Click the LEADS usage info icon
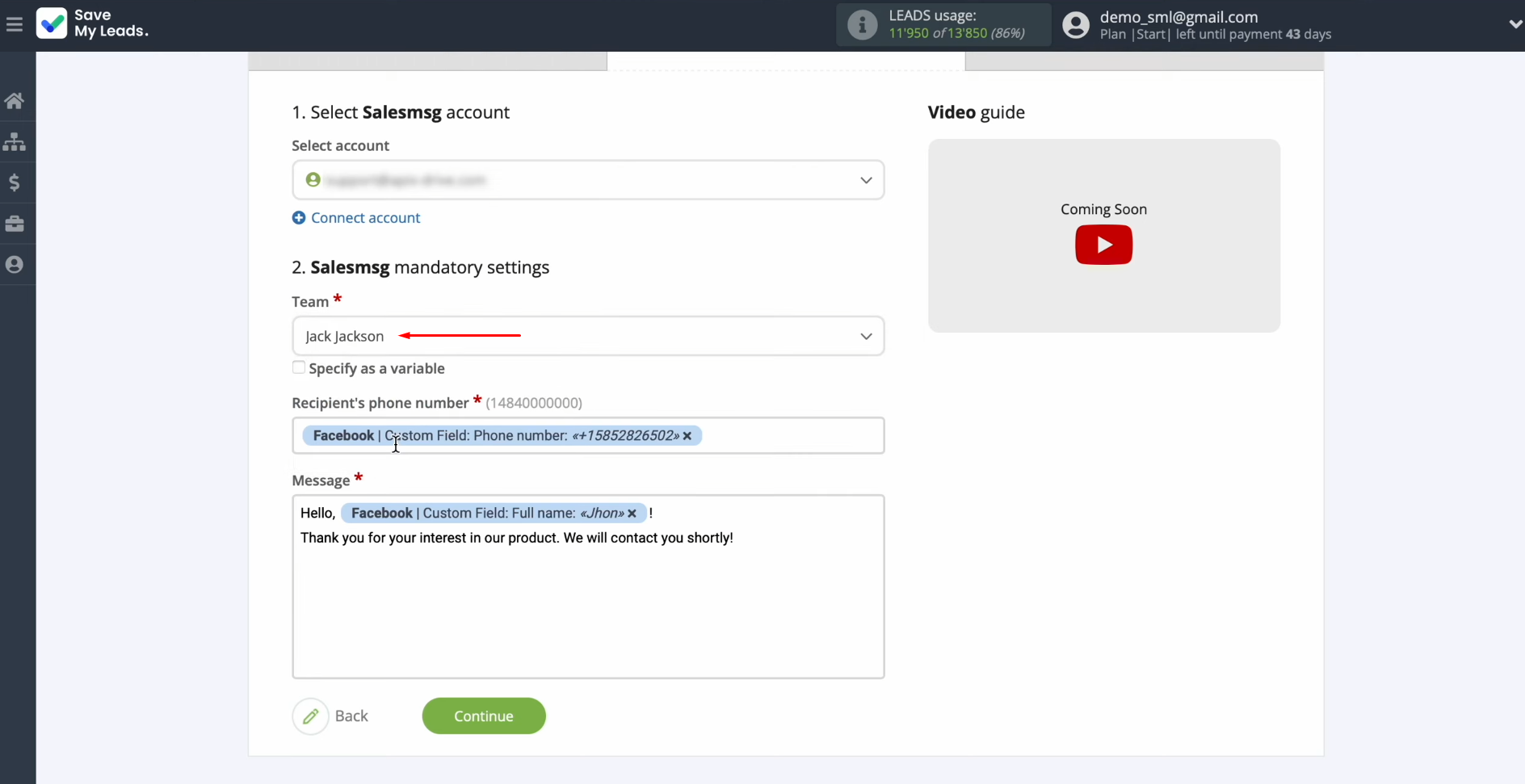Viewport: 1525px width, 784px height. pos(862,25)
